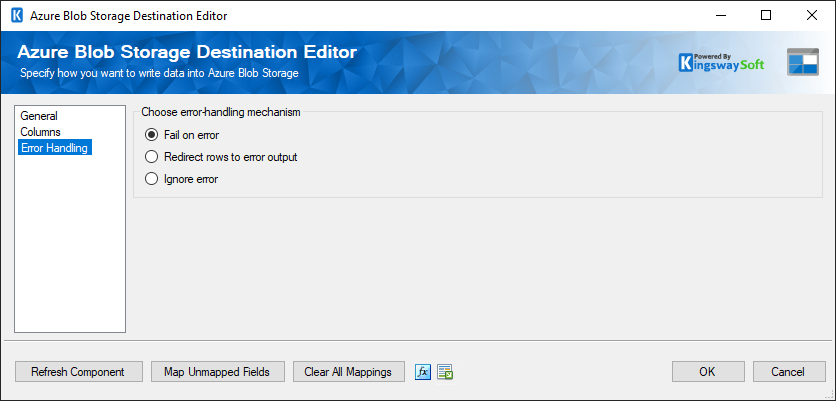Maximize the editor window
Image resolution: width=836 pixels, height=401 pixels.
[x=766, y=15]
